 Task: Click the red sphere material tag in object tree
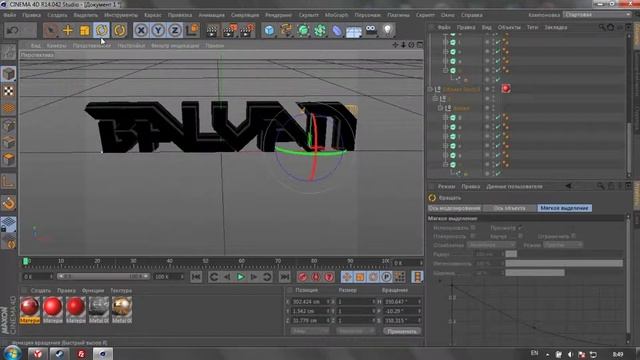(506, 89)
